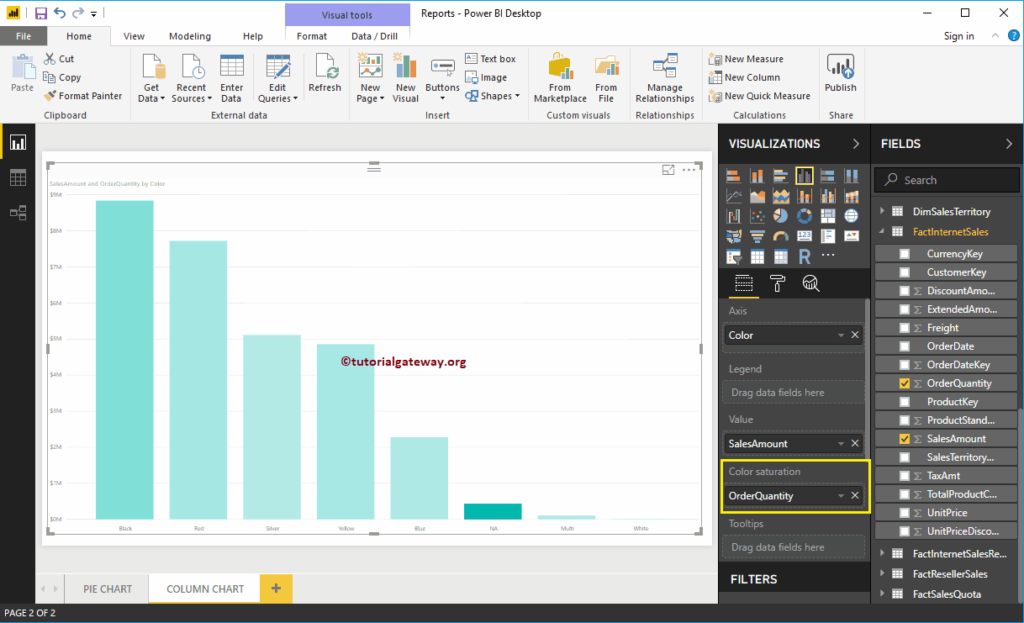
Task: Open the OrderQuantity saturation dropdown
Action: [x=840, y=496]
